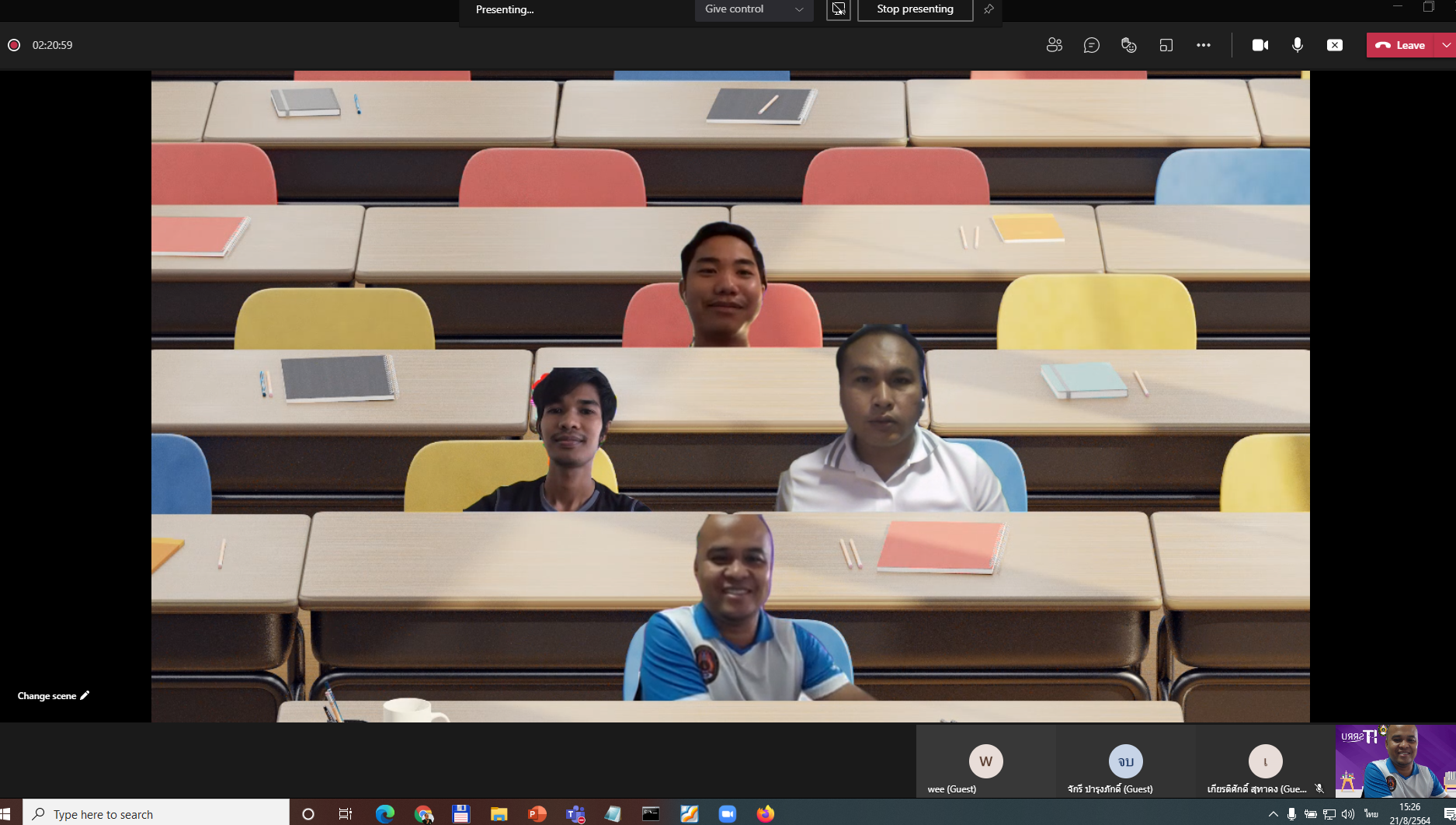The width and height of the screenshot is (1456, 825).
Task: Click the red recording indicator
Action: [14, 45]
